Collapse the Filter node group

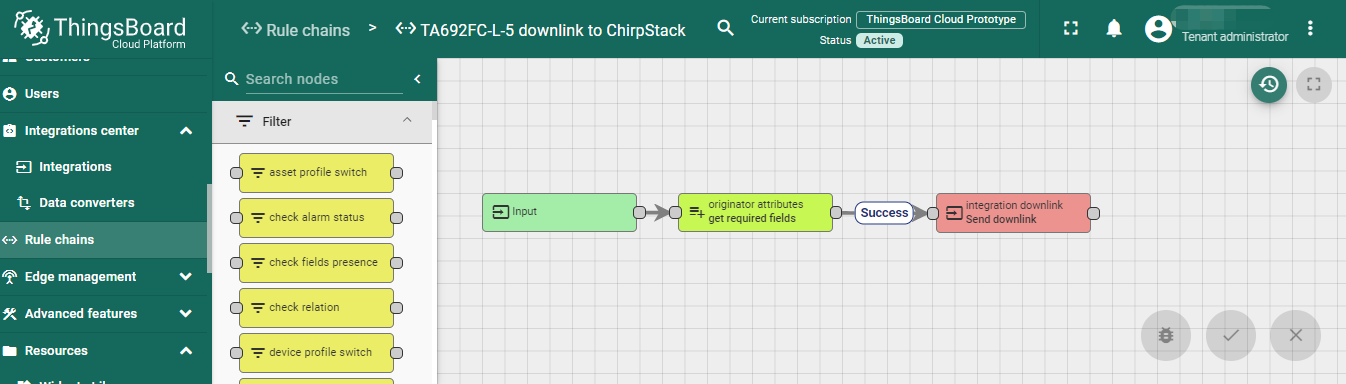[407, 120]
